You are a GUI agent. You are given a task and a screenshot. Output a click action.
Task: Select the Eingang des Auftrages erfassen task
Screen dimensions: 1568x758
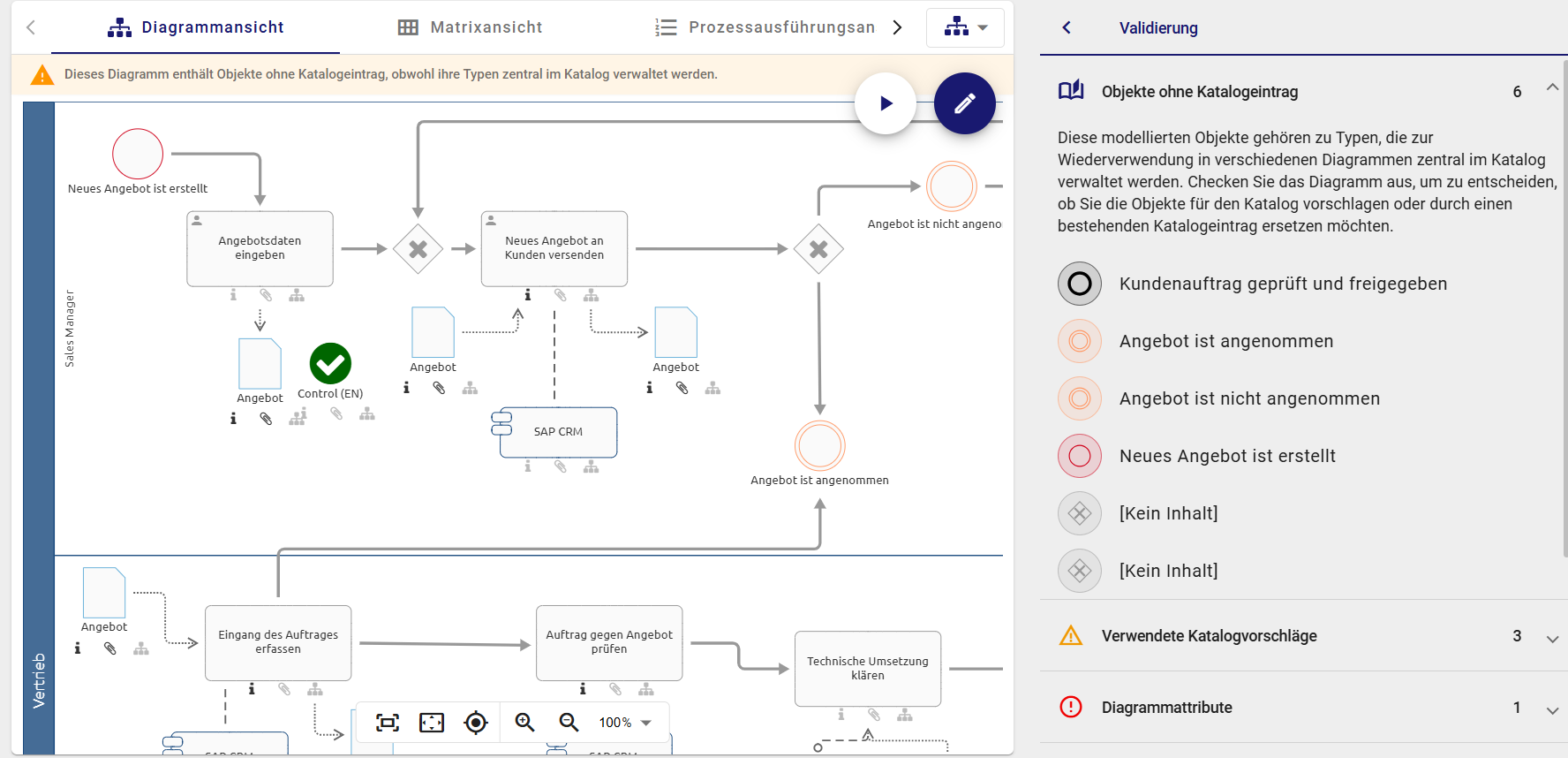(278, 642)
